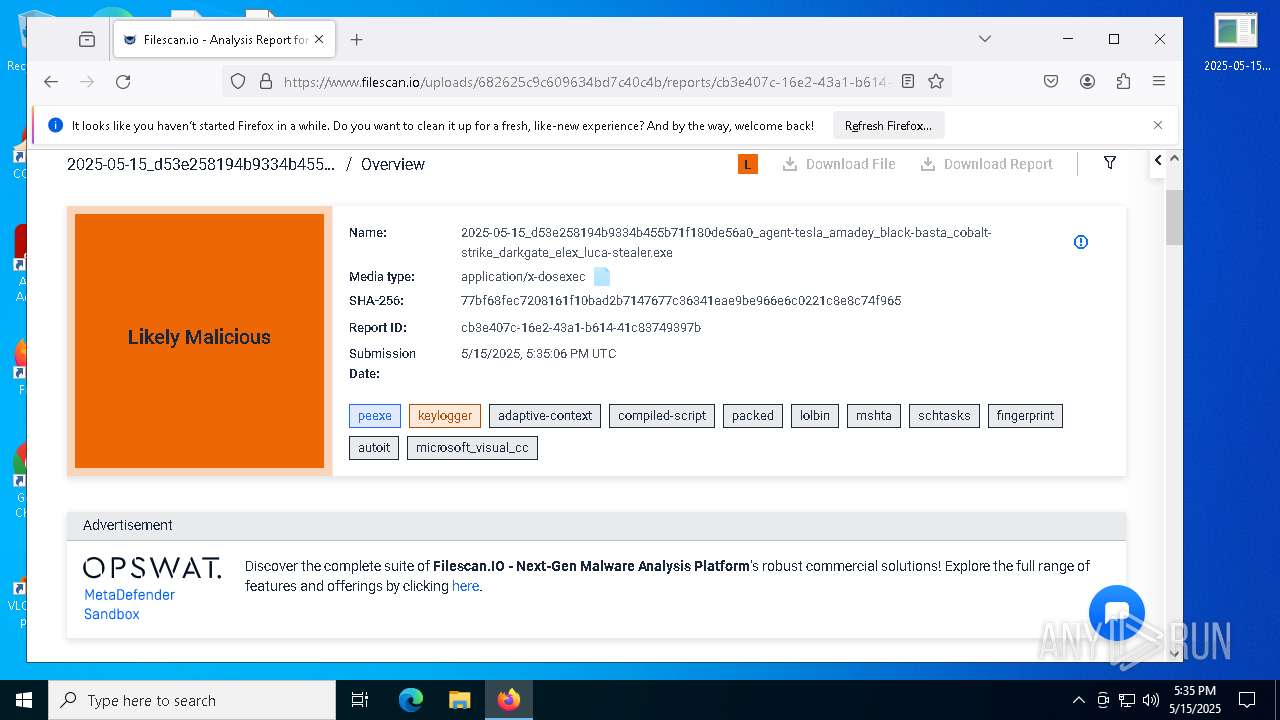The width and height of the screenshot is (1280, 720).
Task: Open a new tab with plus icon
Action: [x=356, y=39]
